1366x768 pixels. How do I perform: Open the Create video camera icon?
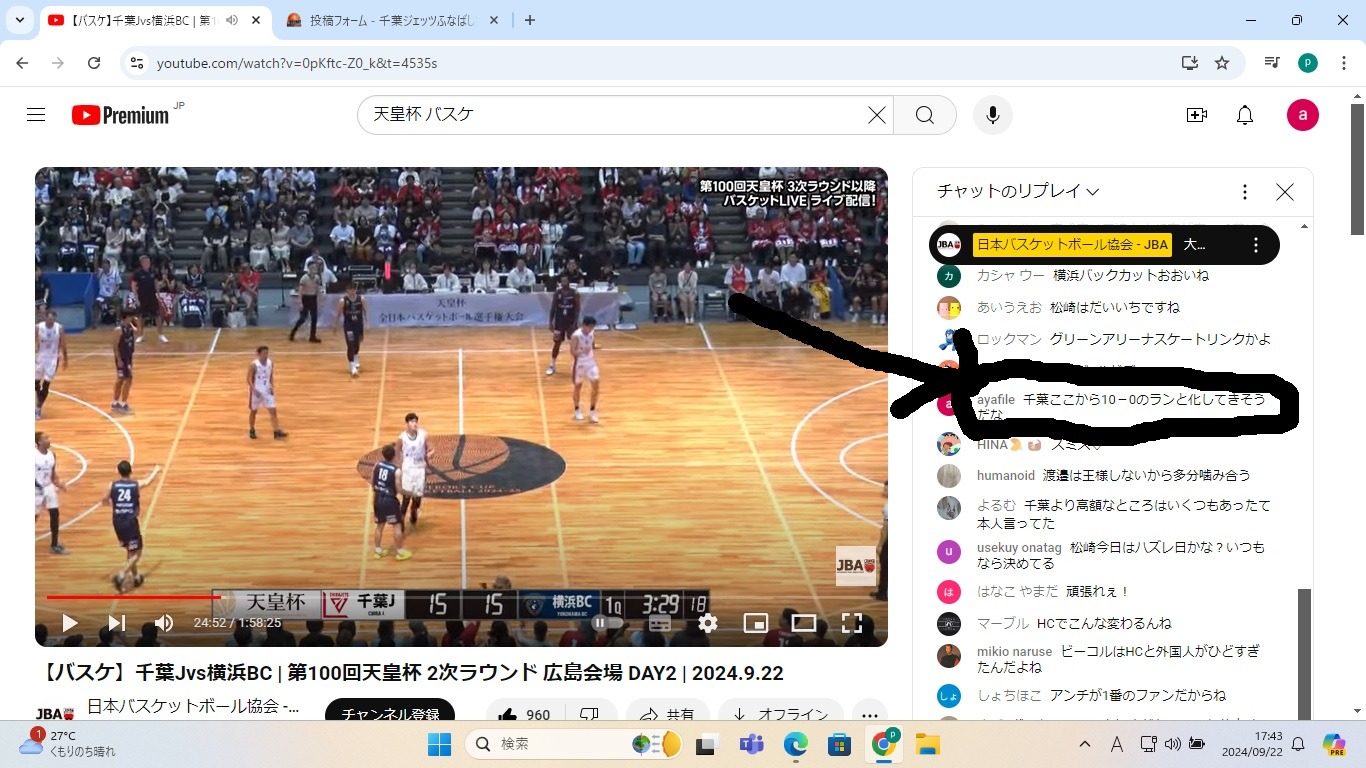pyautogui.click(x=1196, y=115)
